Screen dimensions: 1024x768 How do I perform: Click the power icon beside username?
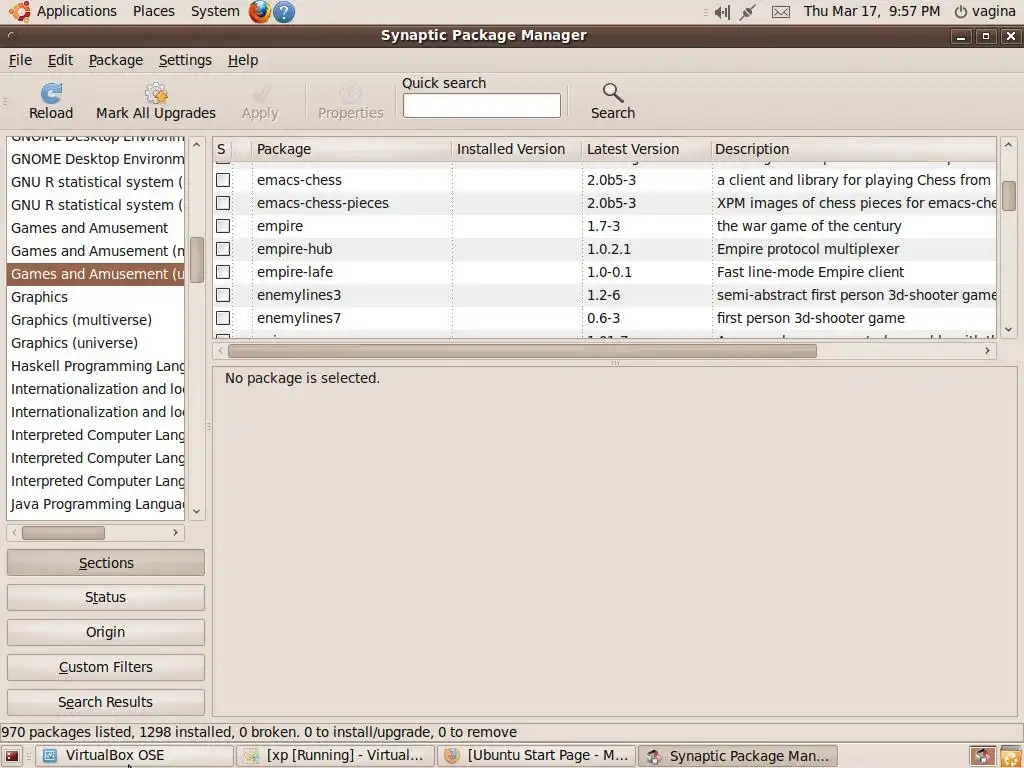961,12
